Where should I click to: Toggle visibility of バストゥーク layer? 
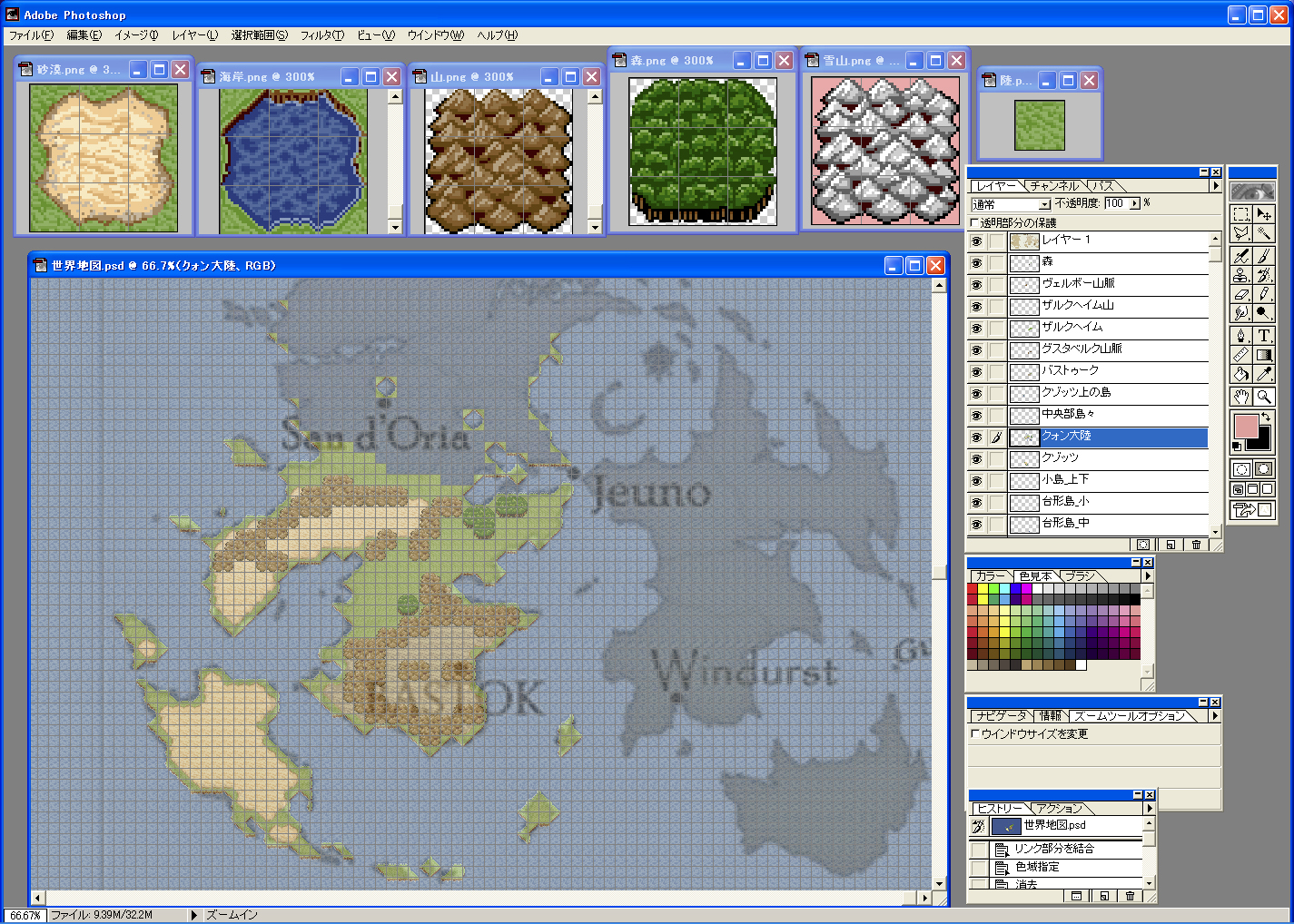[x=976, y=372]
